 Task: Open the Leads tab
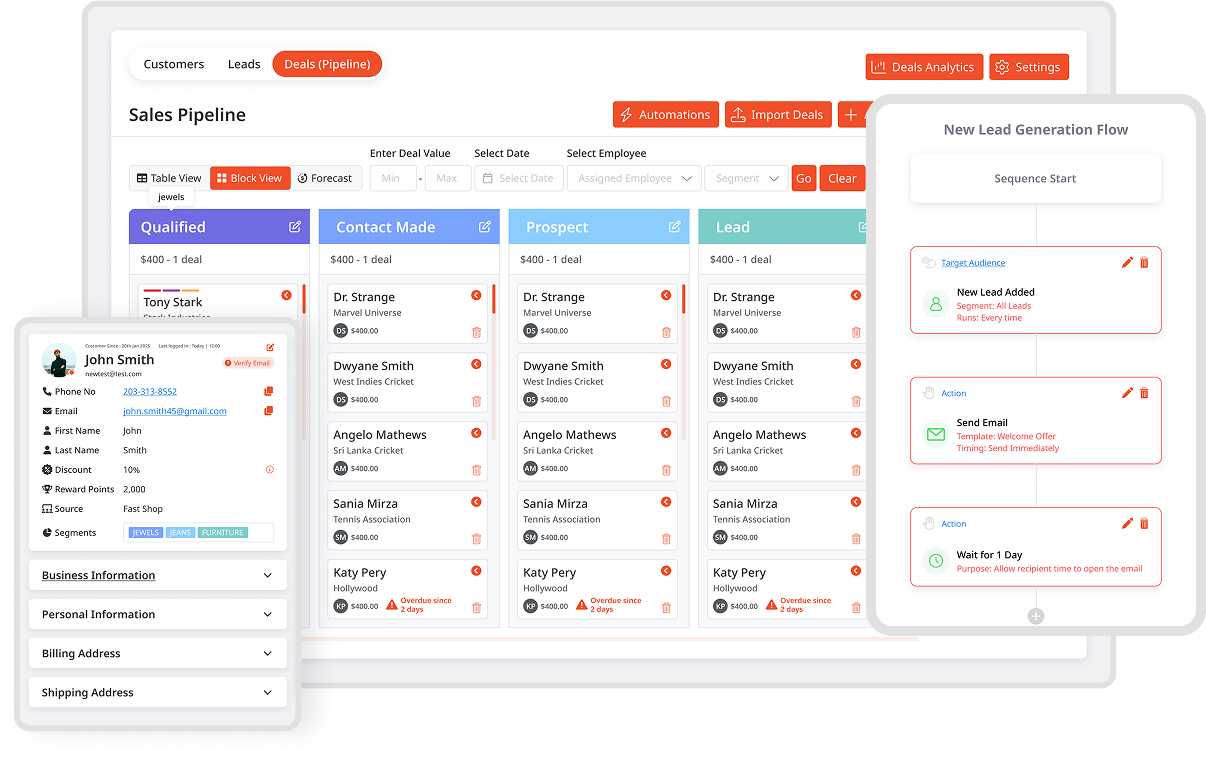(244, 64)
